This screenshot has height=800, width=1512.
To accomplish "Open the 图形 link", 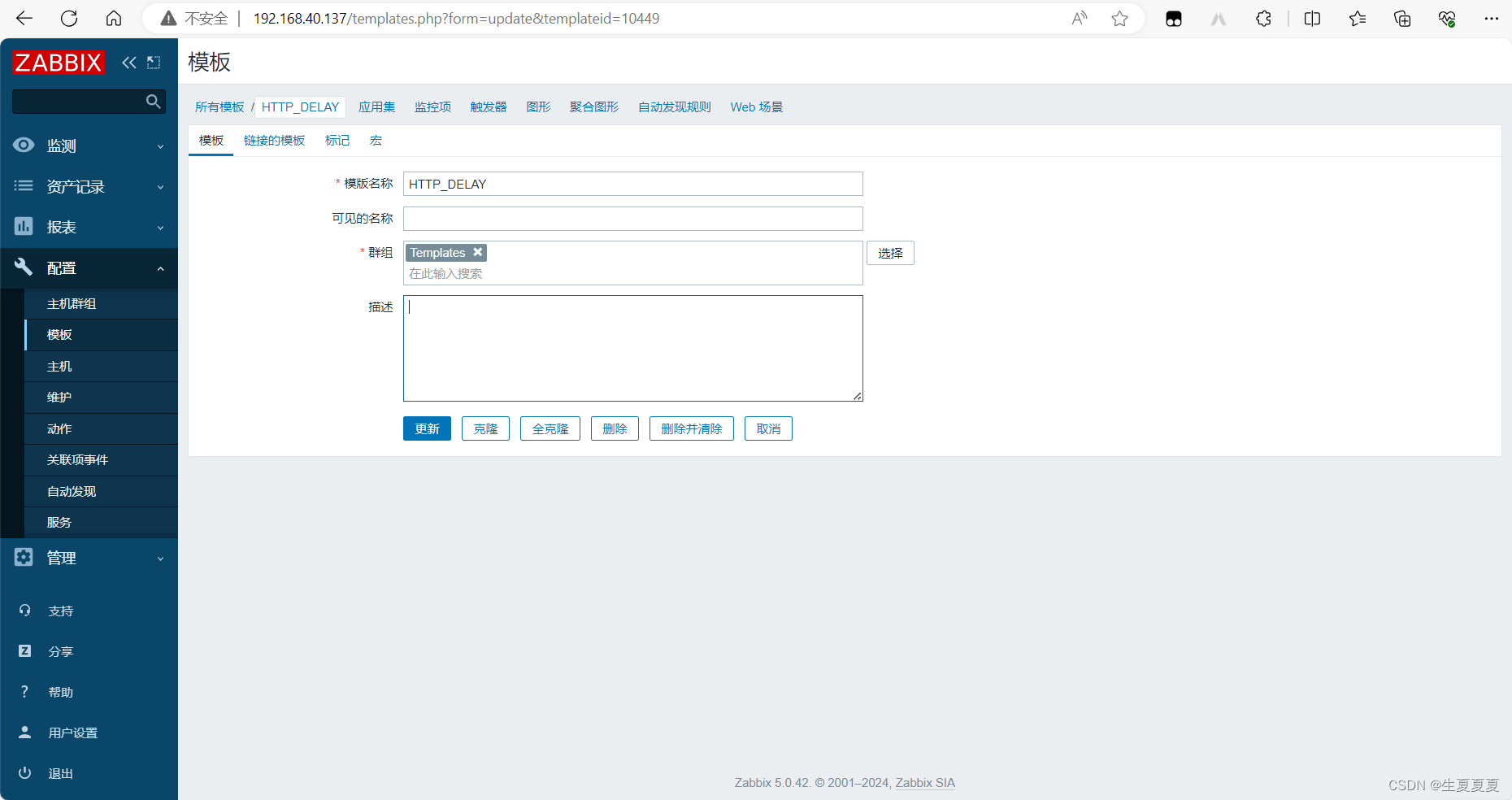I will [538, 107].
